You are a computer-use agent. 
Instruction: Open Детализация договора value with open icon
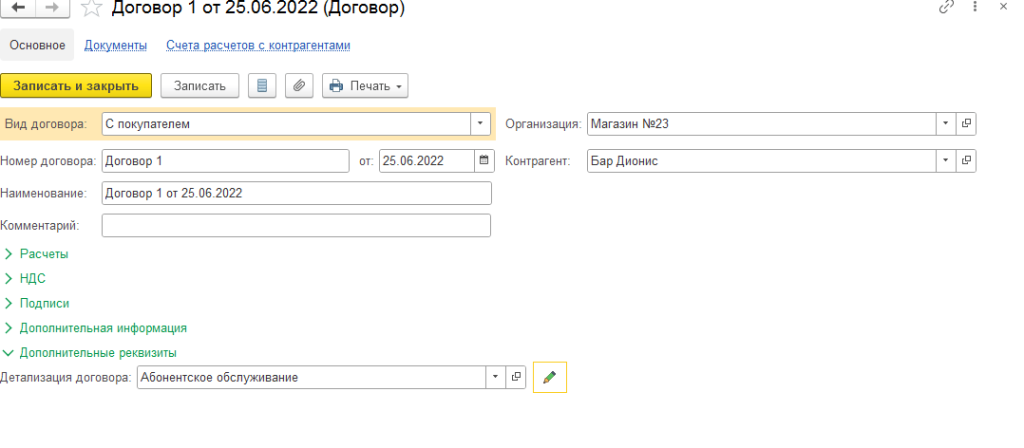[x=516, y=377]
